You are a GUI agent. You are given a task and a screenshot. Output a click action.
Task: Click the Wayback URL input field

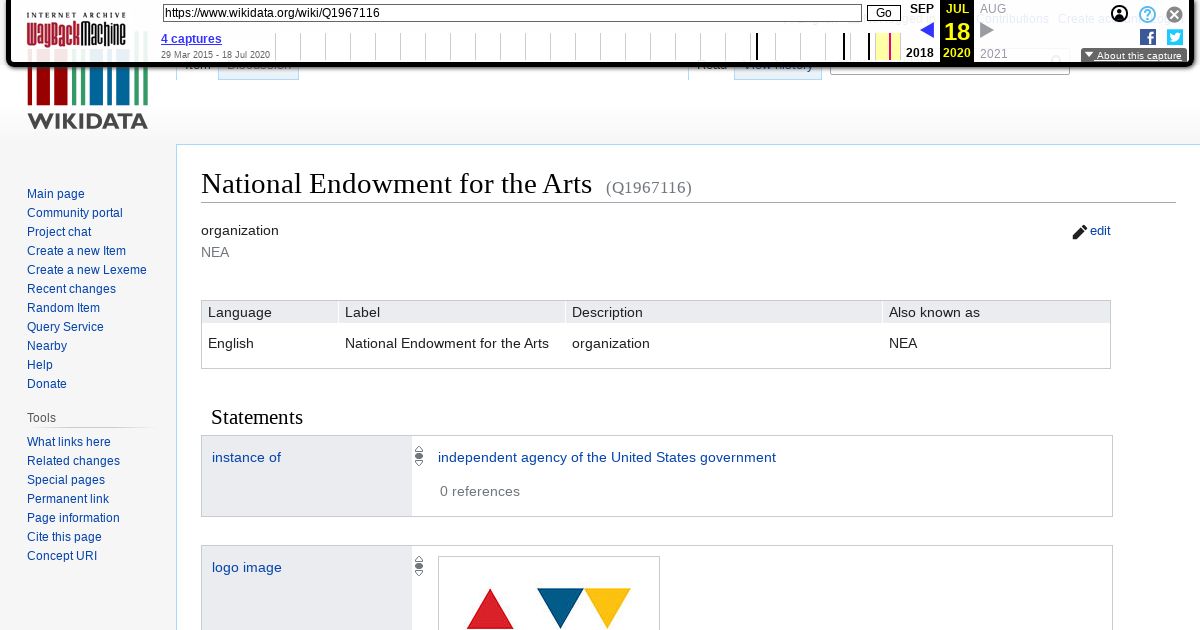(x=512, y=13)
